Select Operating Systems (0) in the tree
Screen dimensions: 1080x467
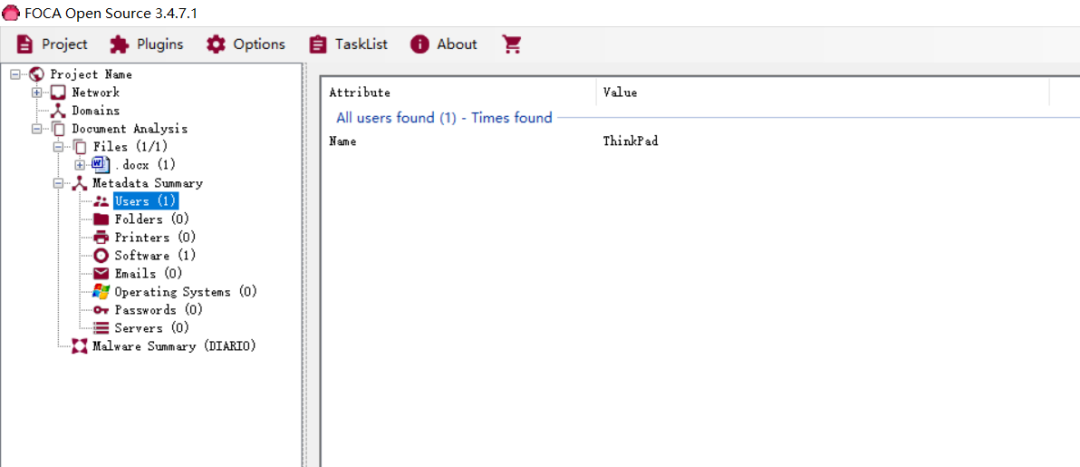coord(185,292)
